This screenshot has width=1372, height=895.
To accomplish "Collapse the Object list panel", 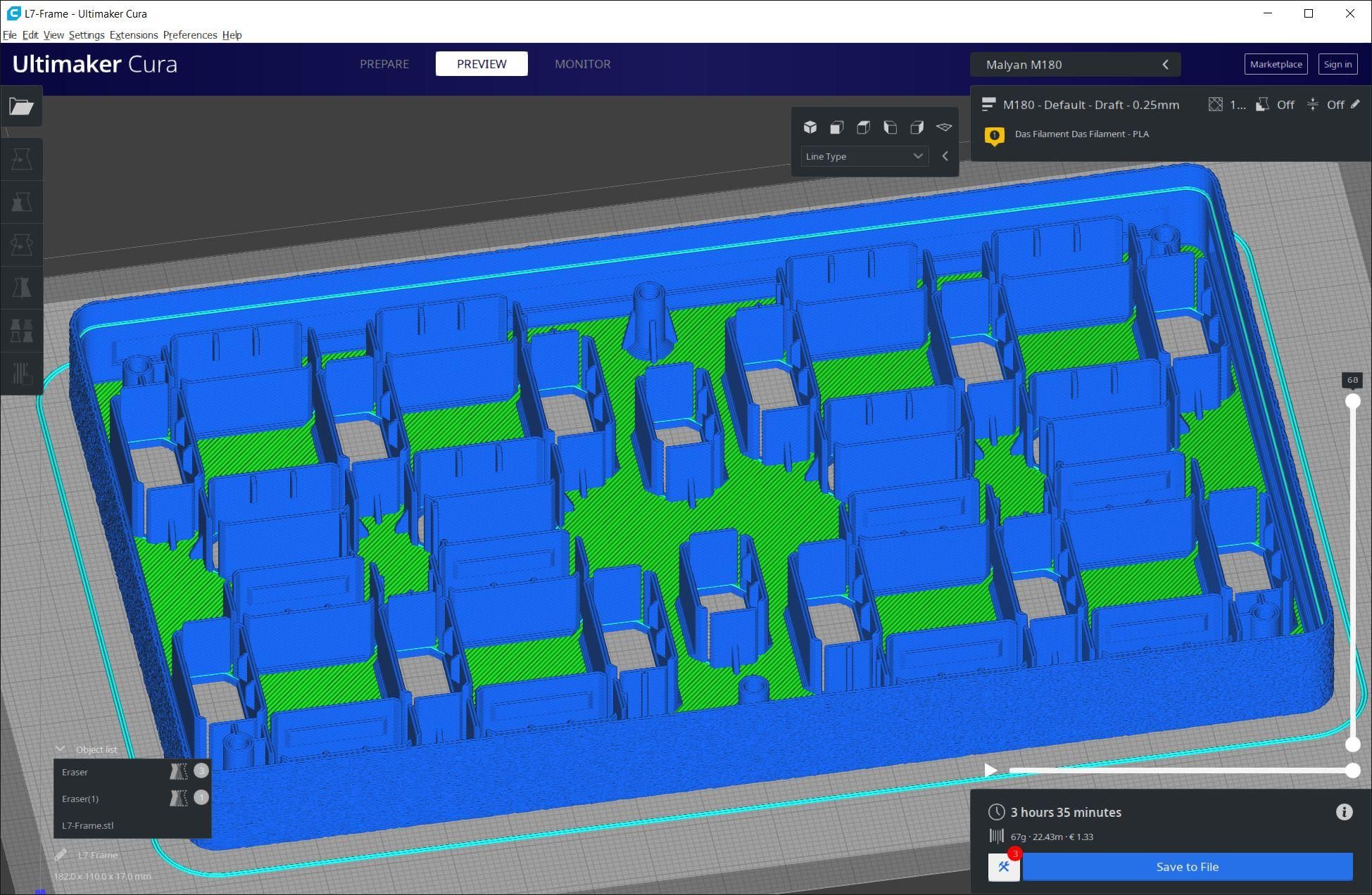I will pos(61,749).
